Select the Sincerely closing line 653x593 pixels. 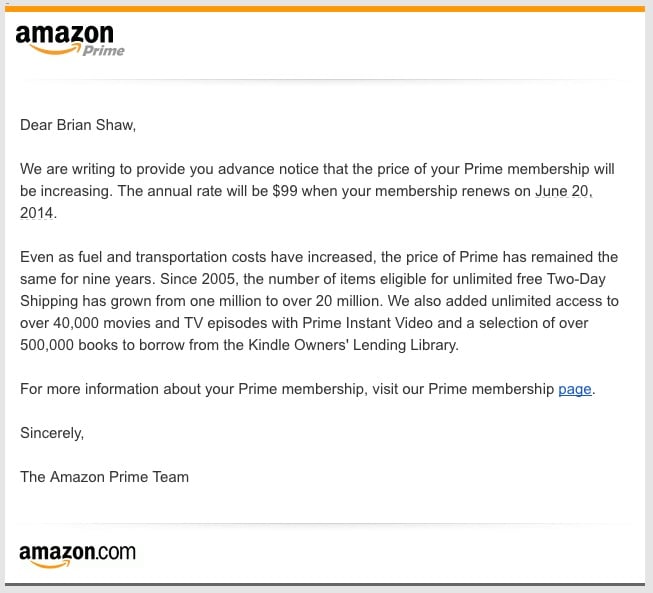52,433
